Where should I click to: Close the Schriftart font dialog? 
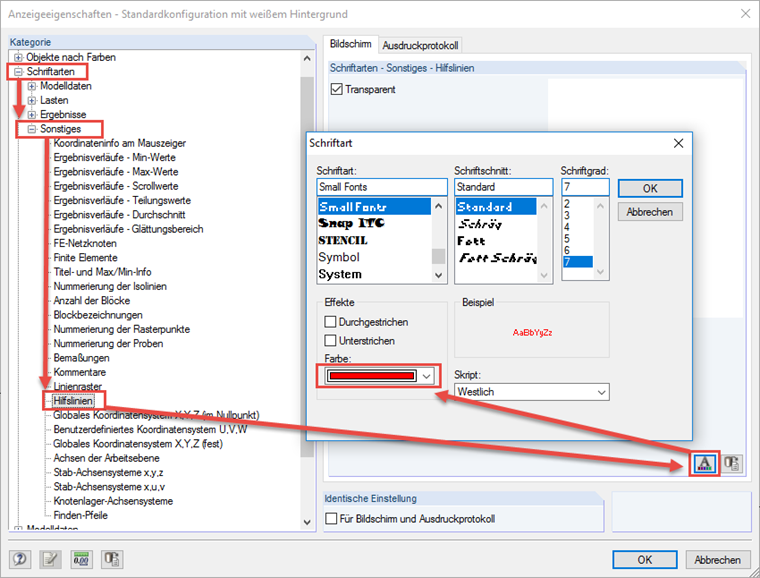point(678,143)
